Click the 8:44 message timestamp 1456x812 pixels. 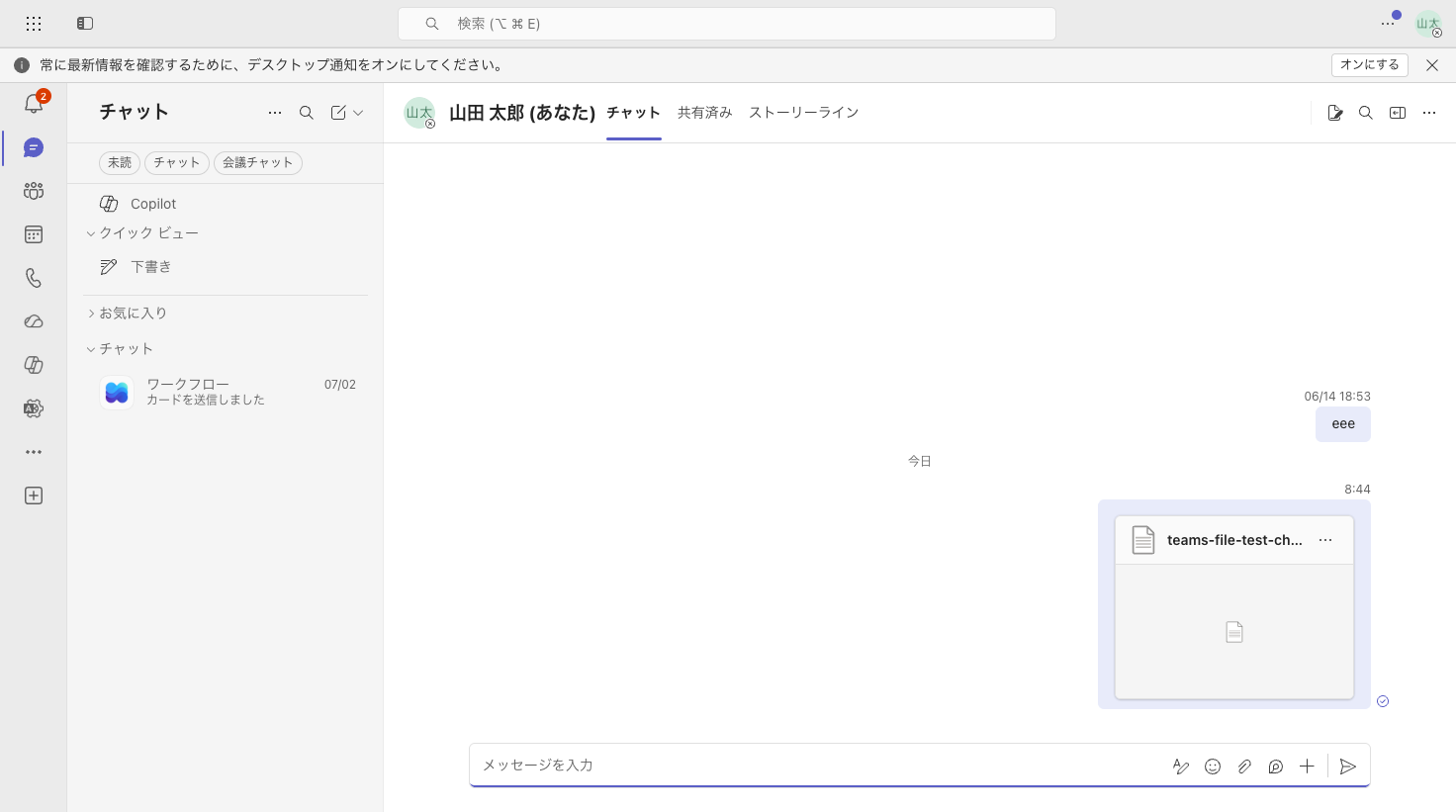[1357, 490]
